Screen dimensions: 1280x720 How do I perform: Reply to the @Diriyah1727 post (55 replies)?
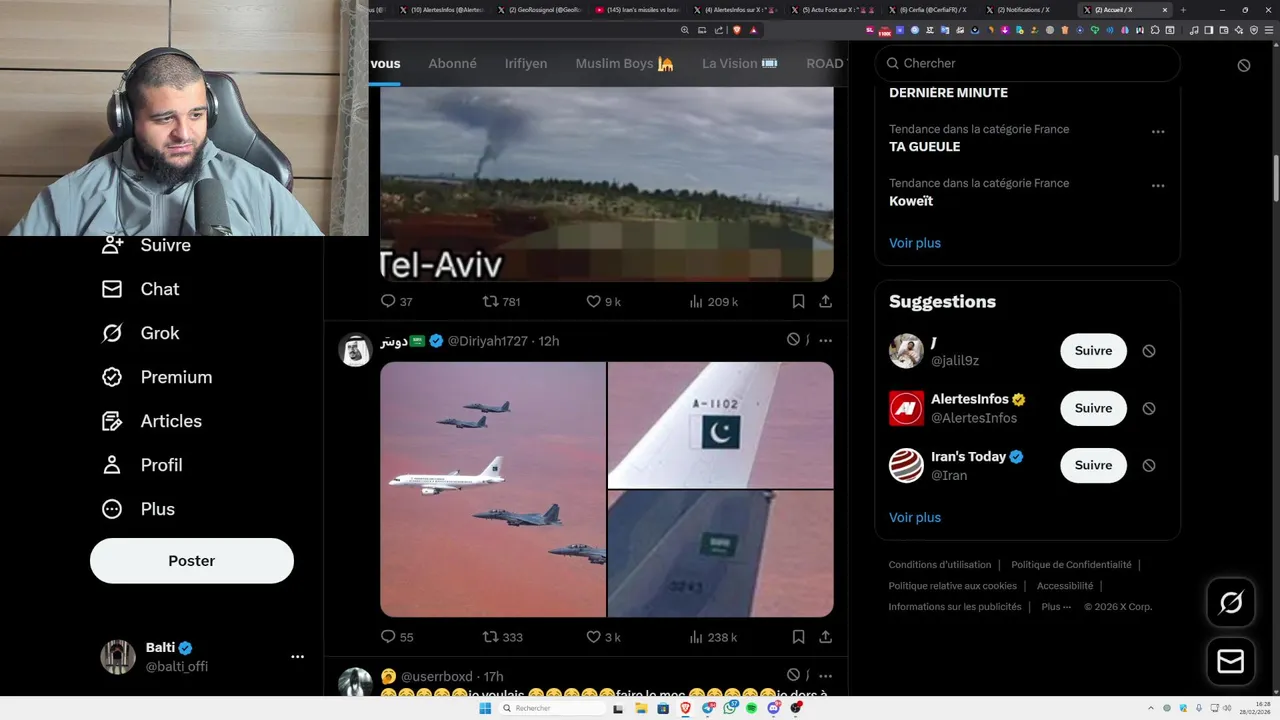[x=396, y=637]
